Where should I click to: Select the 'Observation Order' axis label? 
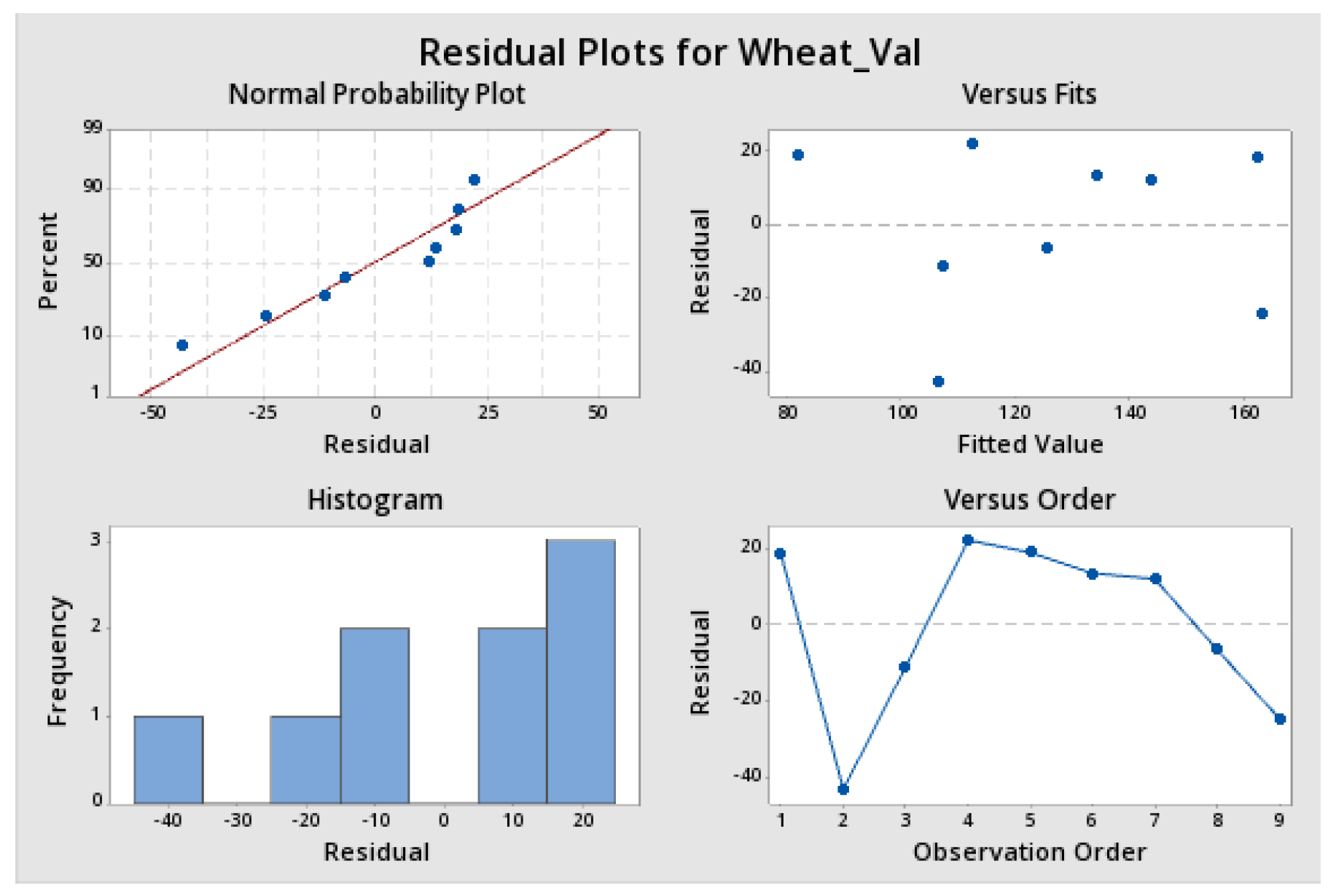(1029, 852)
